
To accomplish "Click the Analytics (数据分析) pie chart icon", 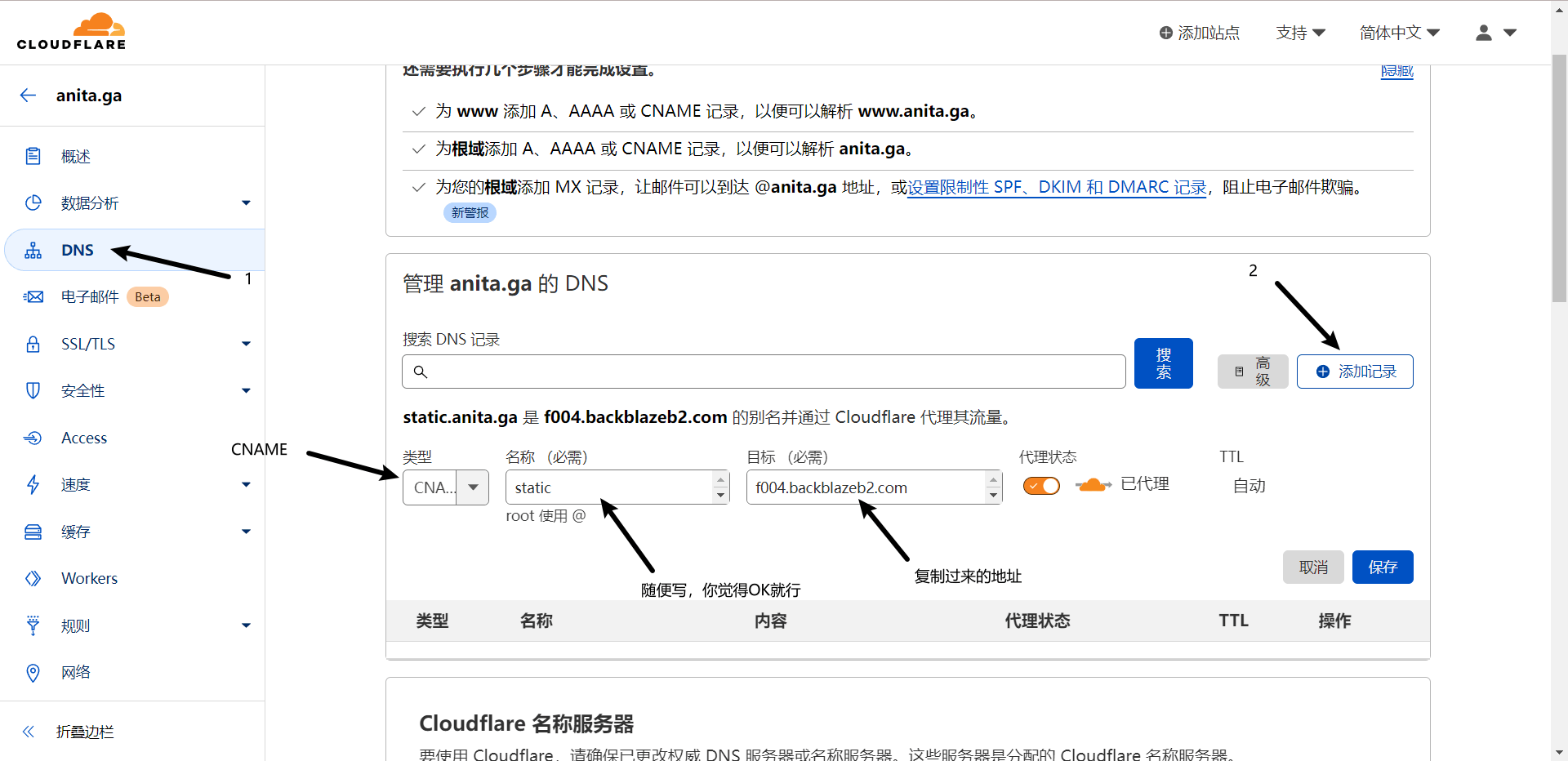I will [x=33, y=202].
